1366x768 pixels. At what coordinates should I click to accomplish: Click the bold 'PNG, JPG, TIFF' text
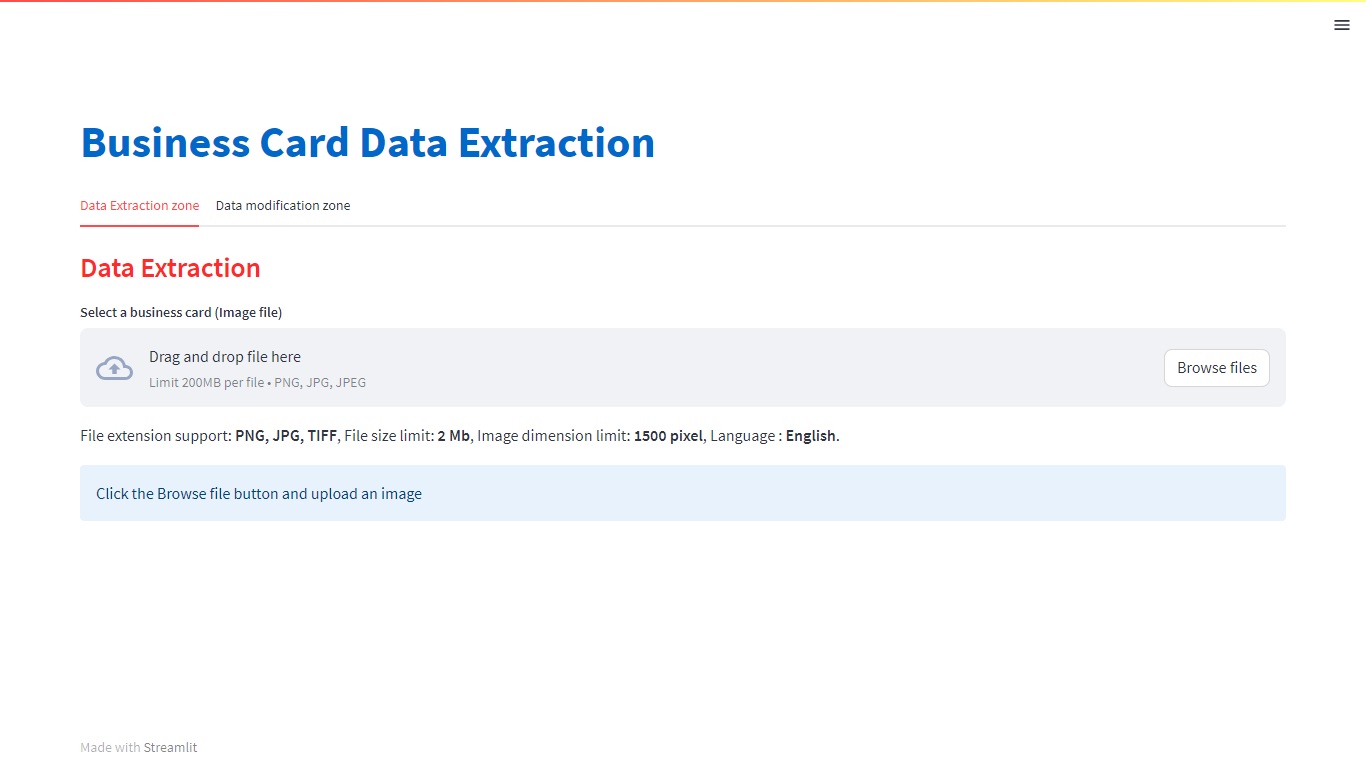coord(286,436)
